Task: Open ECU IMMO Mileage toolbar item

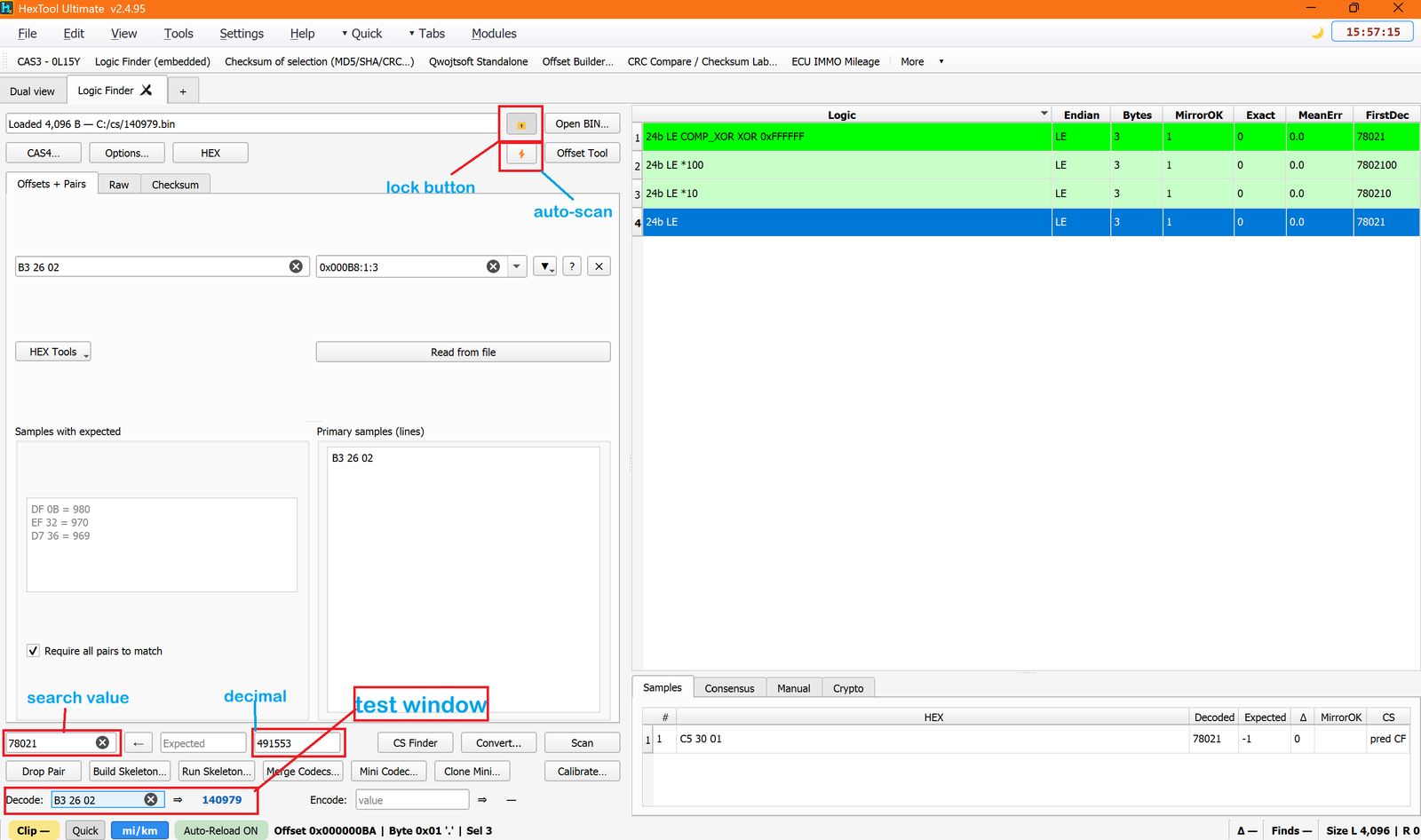Action: coord(836,61)
